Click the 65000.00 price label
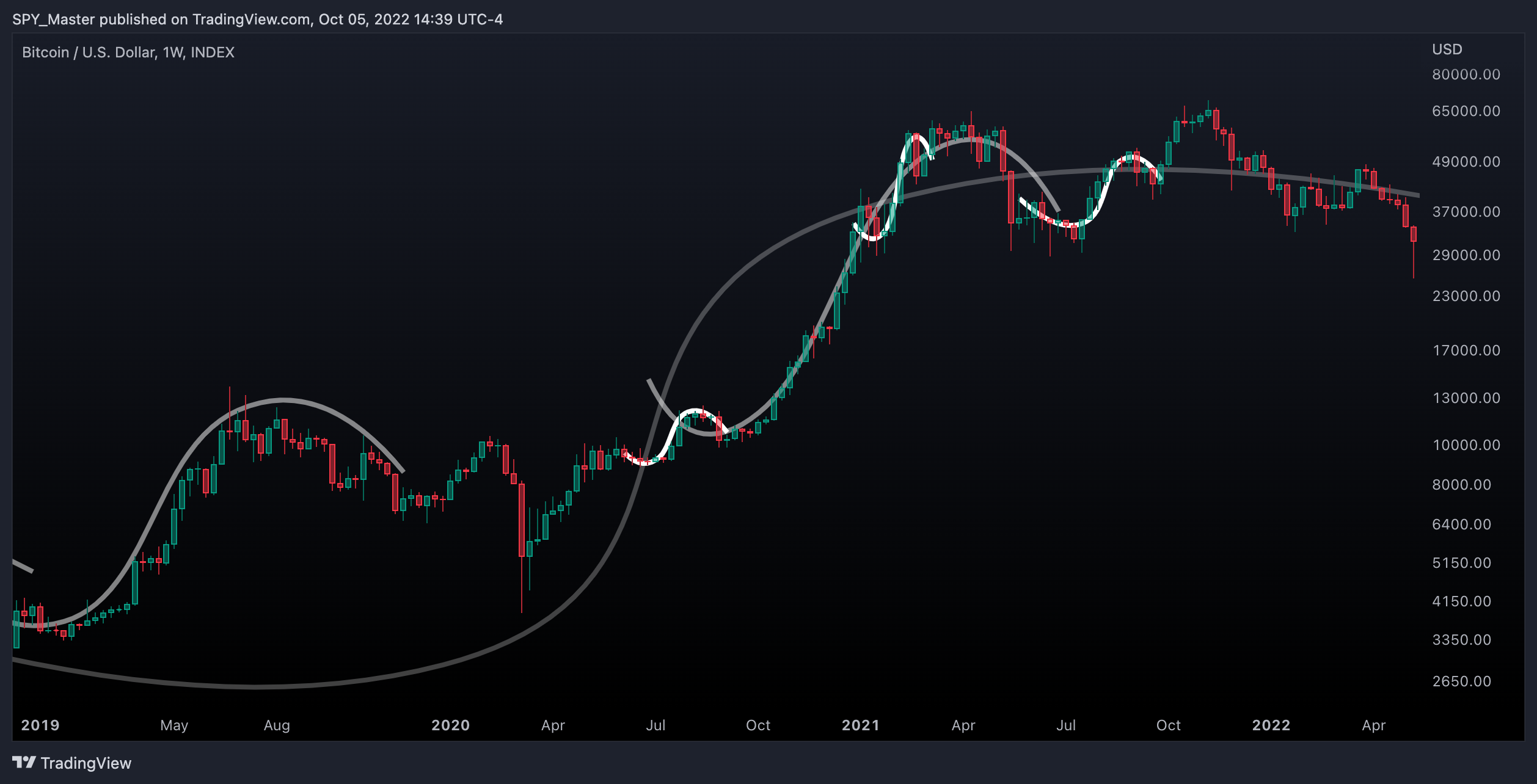This screenshot has height=784, width=1537. (x=1466, y=111)
